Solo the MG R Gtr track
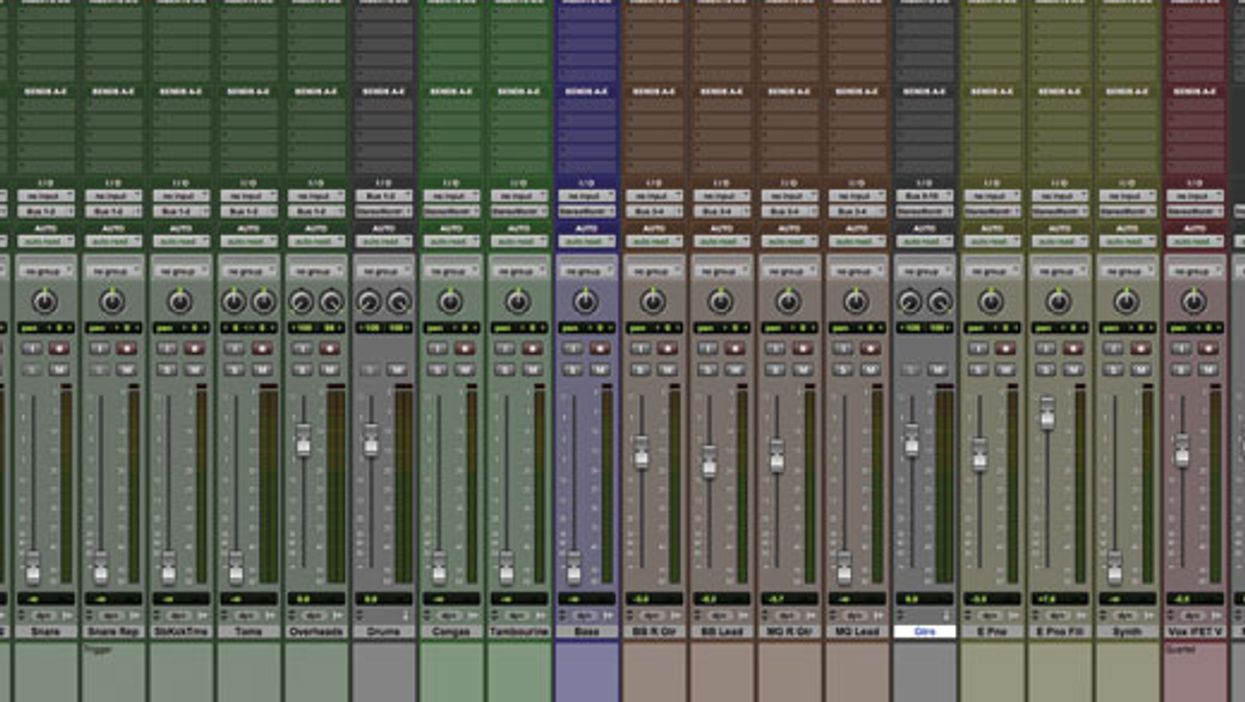 [775, 370]
